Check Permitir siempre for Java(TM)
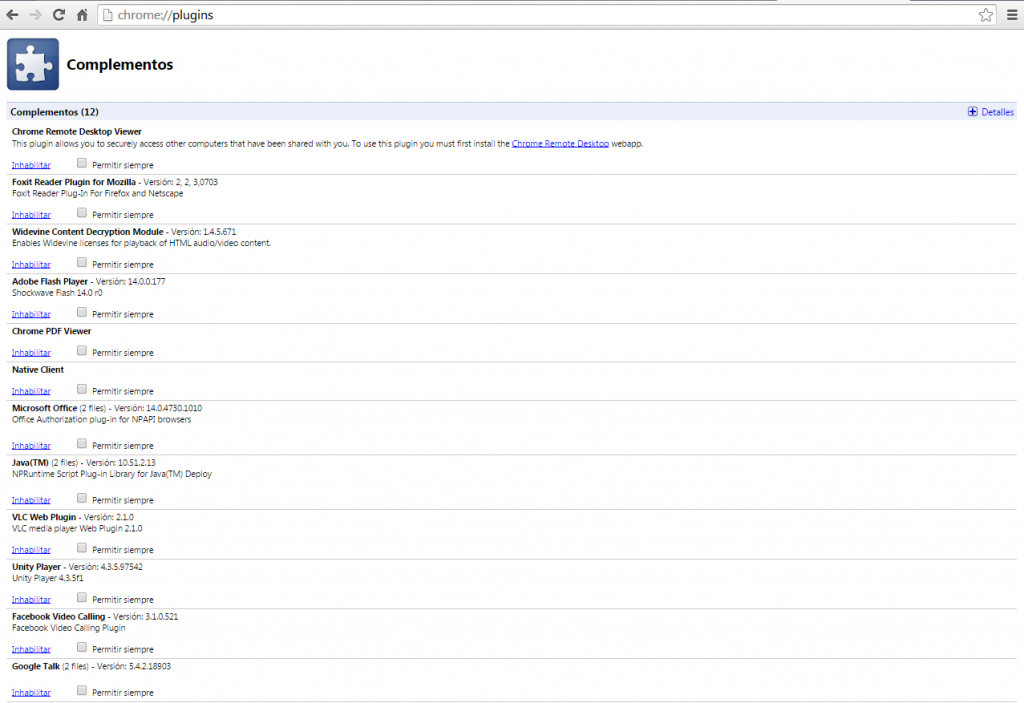This screenshot has width=1024, height=703. point(81,497)
